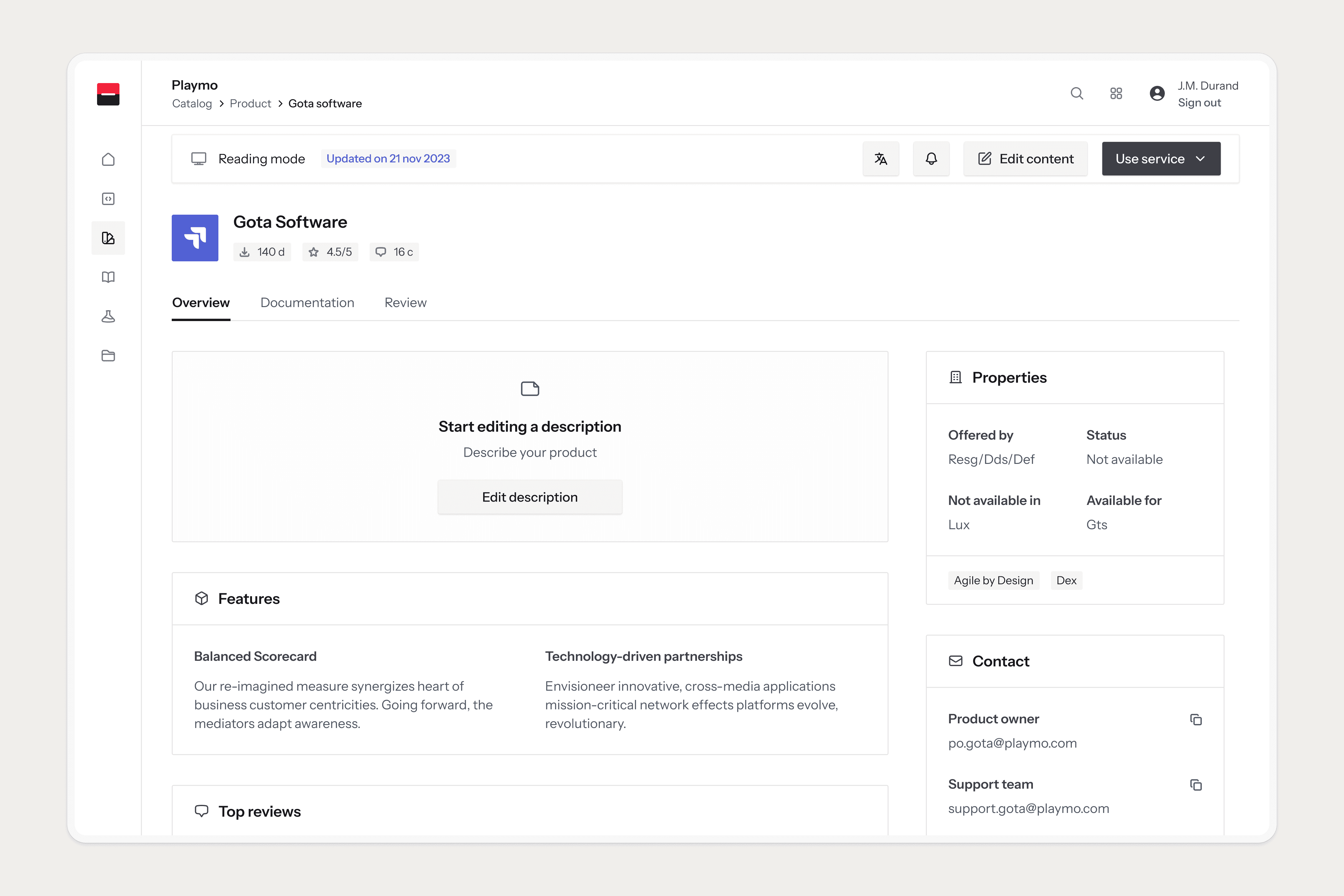Click the Properties building icon
The image size is (1344, 896).
955,378
